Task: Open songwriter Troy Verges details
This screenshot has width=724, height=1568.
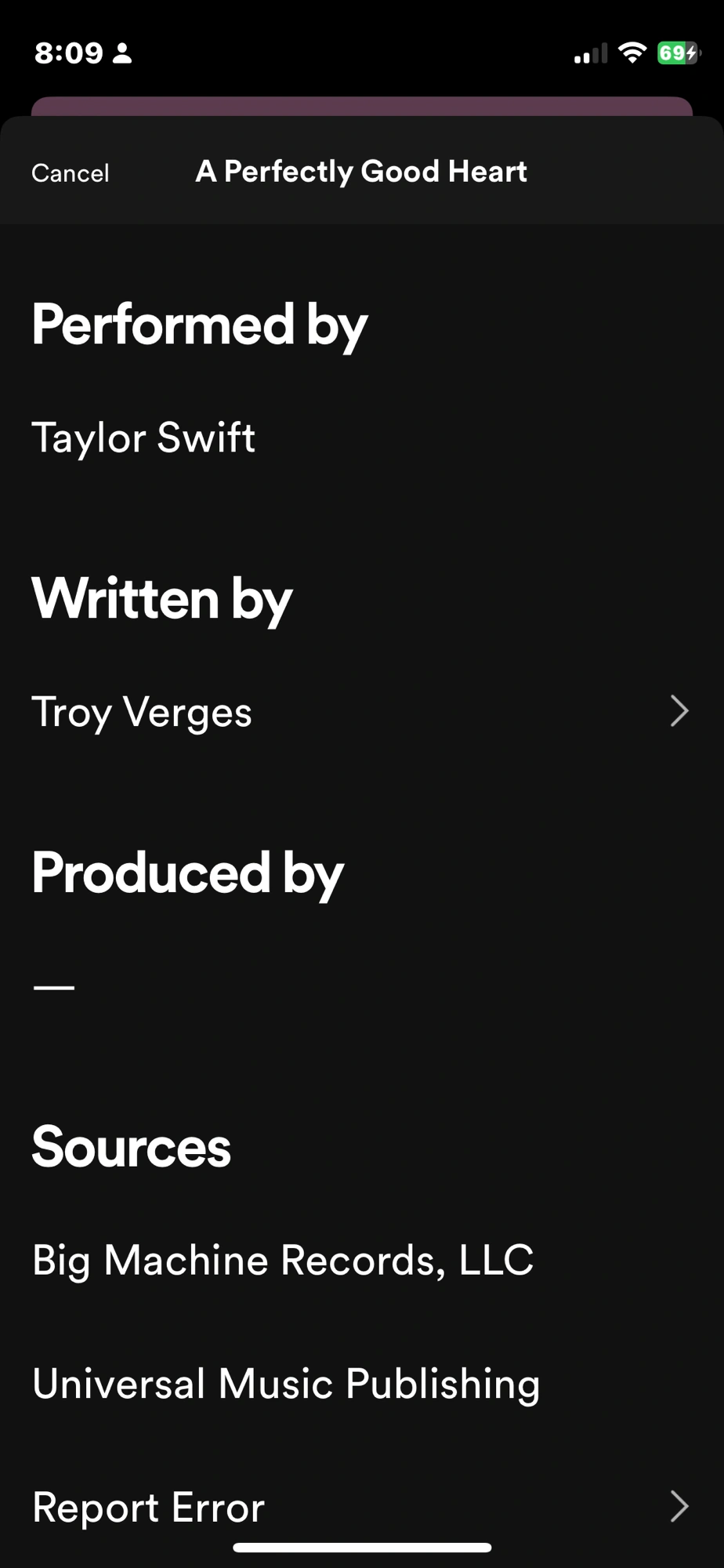Action: click(x=142, y=712)
